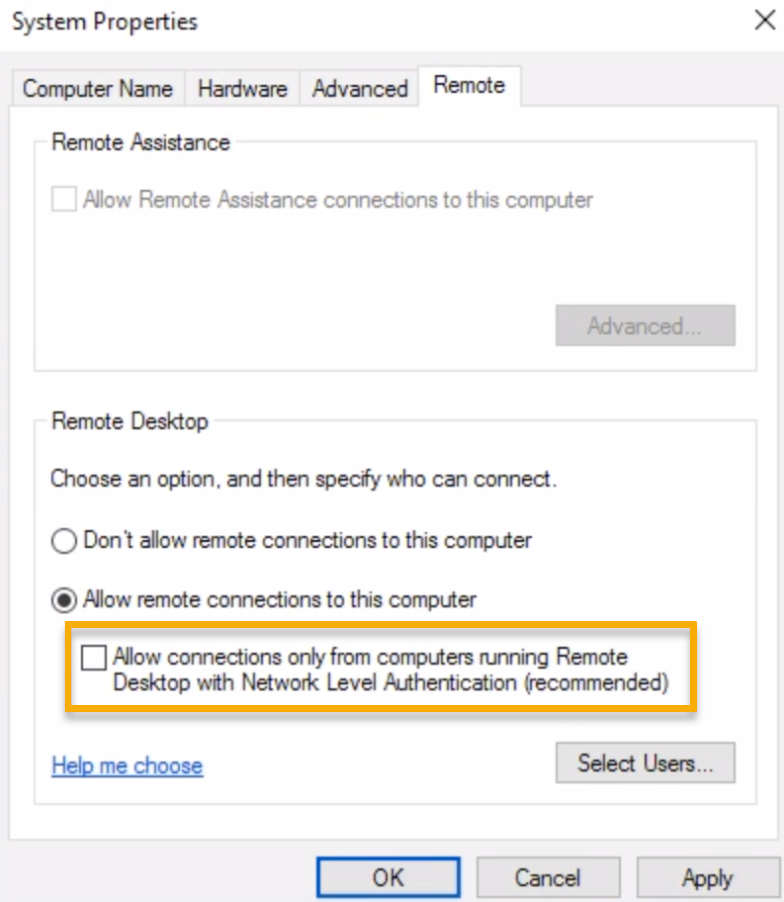Enable the Network Level Authentication checkbox
Viewport: 784px width, 902px height.
(x=94, y=658)
